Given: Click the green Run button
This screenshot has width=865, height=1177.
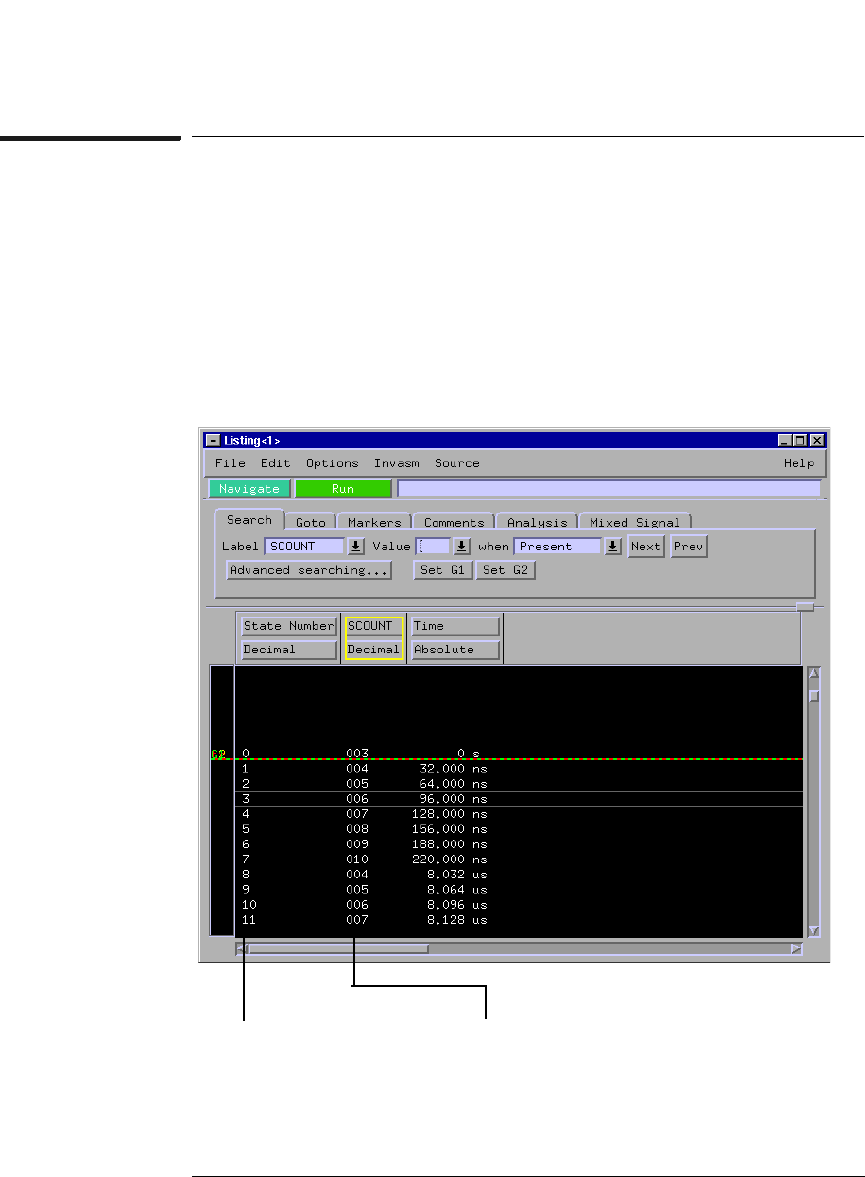Looking at the screenshot, I should tap(343, 489).
